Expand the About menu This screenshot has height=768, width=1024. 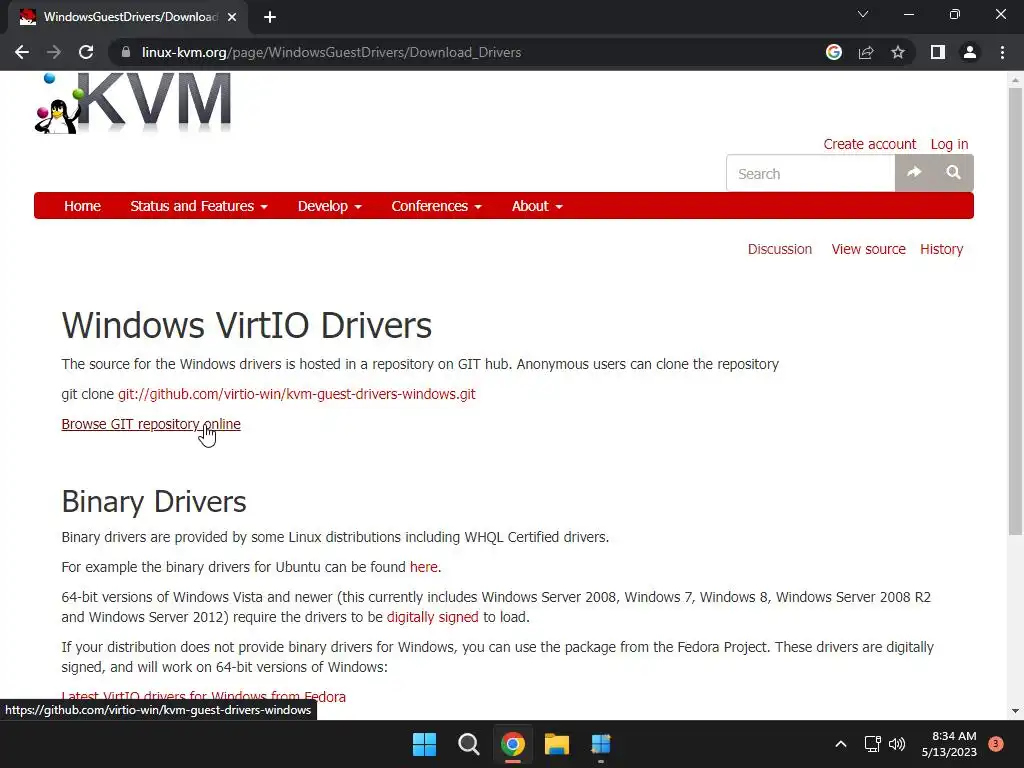coord(537,206)
